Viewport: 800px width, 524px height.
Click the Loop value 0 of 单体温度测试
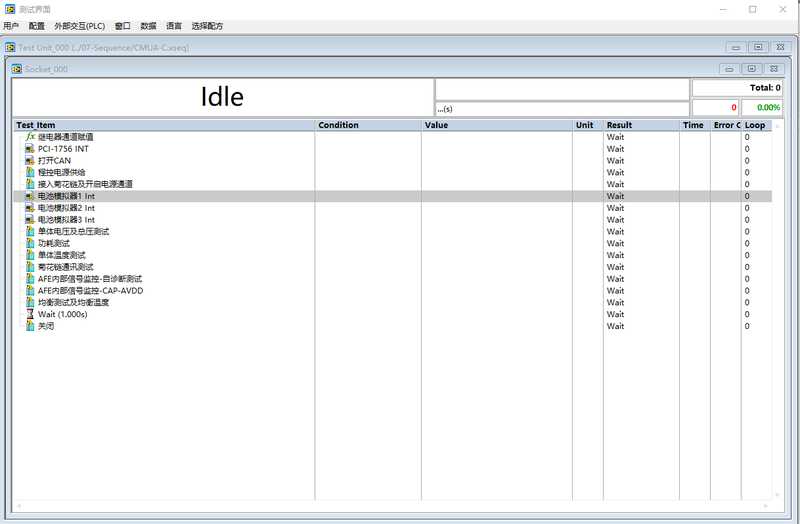pyautogui.click(x=747, y=255)
